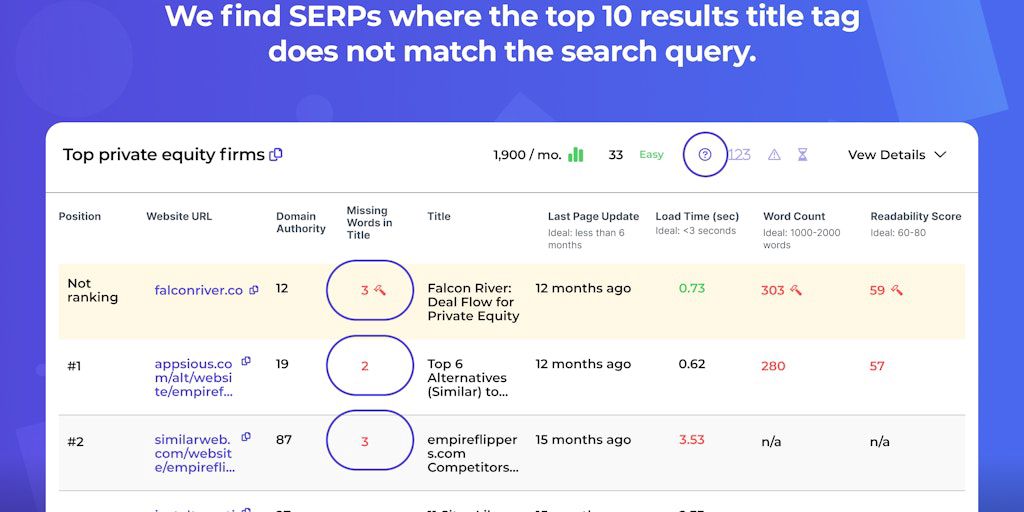The image size is (1024, 512).
Task: Copy the similarweb.com URL
Action: tap(246, 437)
